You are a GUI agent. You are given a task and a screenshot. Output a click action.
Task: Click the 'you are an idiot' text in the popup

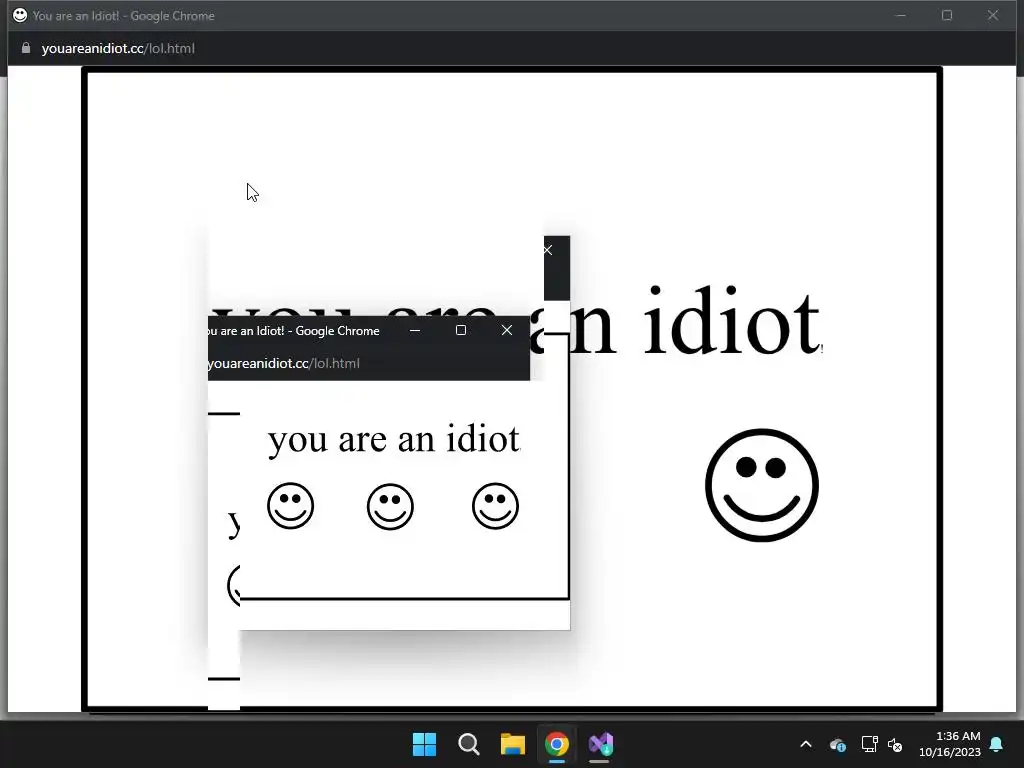click(394, 439)
